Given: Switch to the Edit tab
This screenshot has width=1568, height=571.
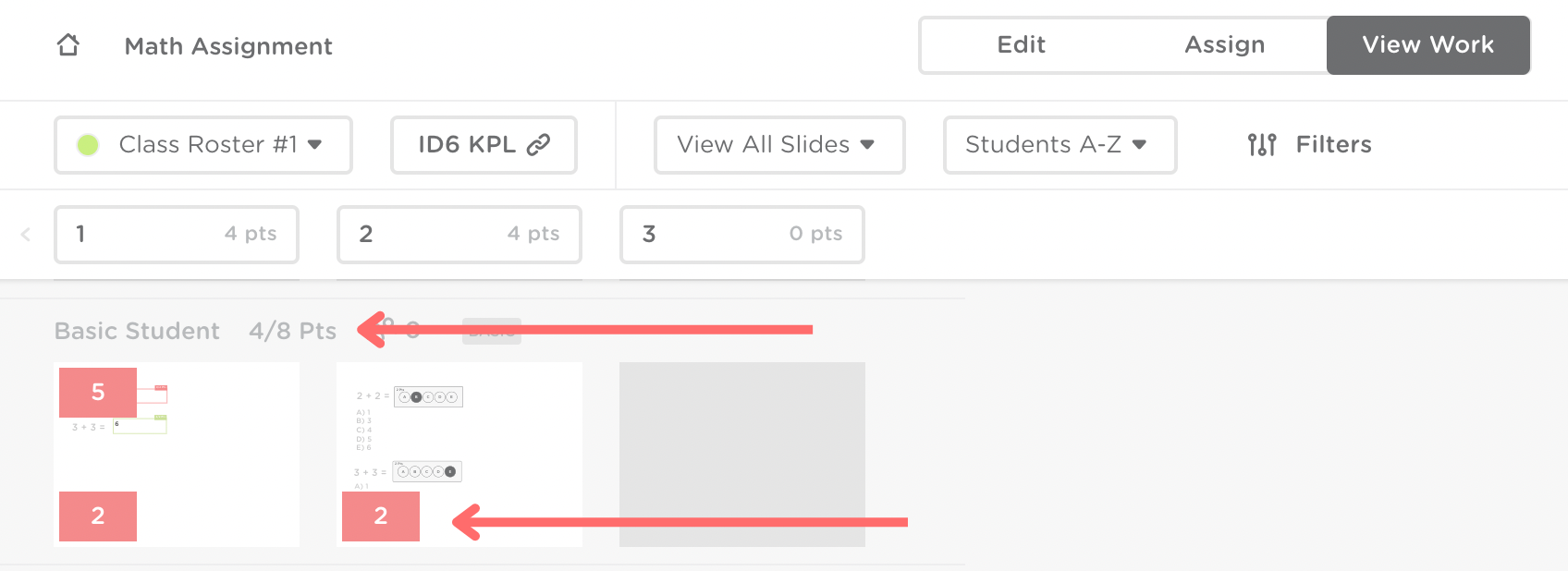Looking at the screenshot, I should point(1021,45).
